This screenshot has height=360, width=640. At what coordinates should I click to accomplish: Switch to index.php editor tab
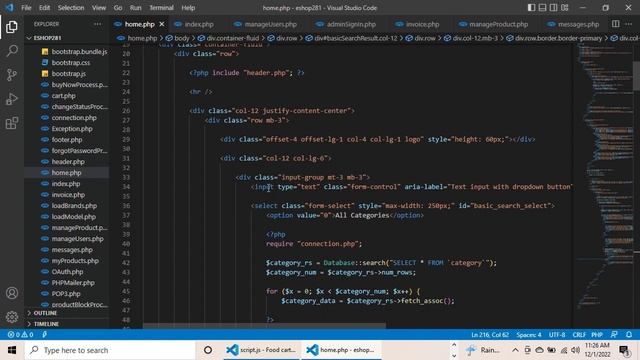tap(199, 24)
